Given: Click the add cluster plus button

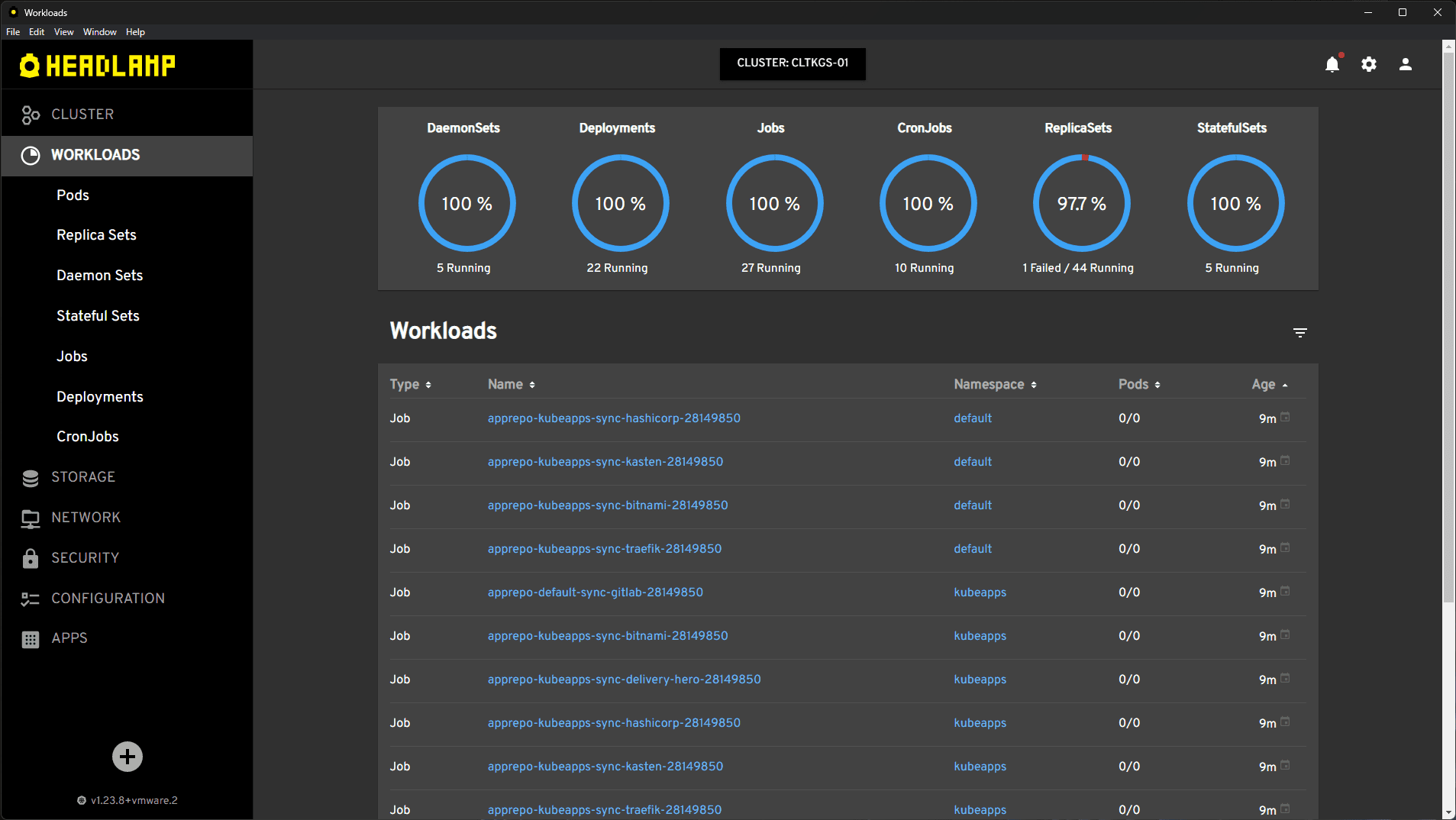Looking at the screenshot, I should coord(128,757).
